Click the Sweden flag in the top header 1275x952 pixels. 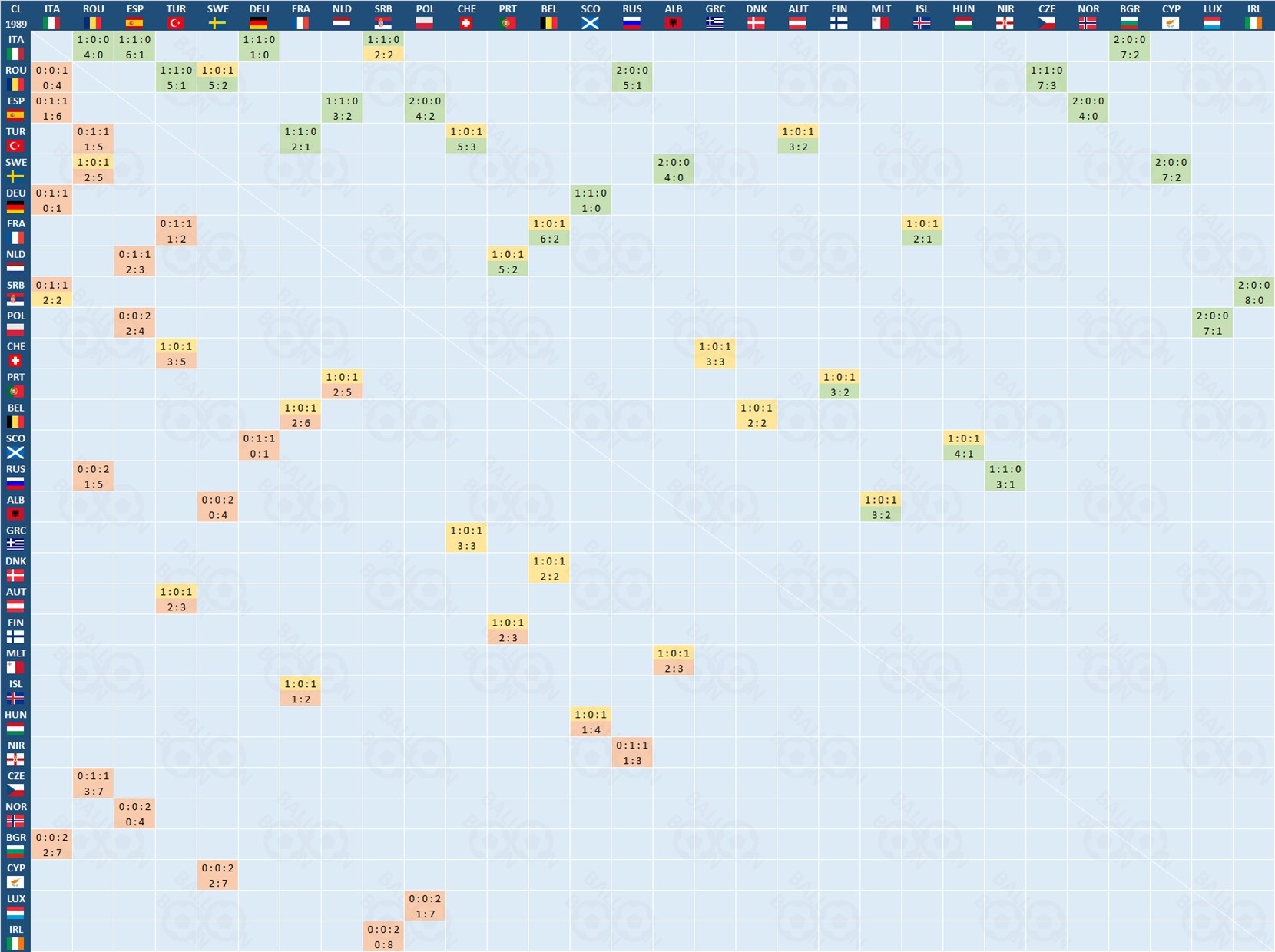coord(217,23)
